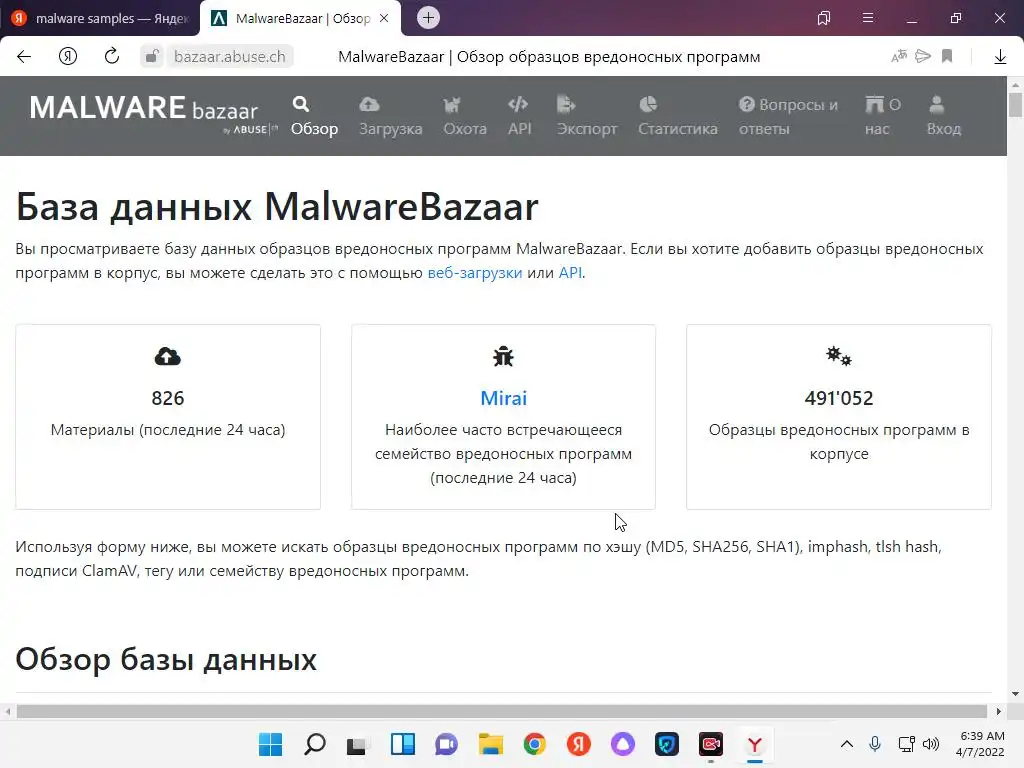Bookmark the page with the bookmark icon
This screenshot has width=1024, height=768.
tap(947, 56)
